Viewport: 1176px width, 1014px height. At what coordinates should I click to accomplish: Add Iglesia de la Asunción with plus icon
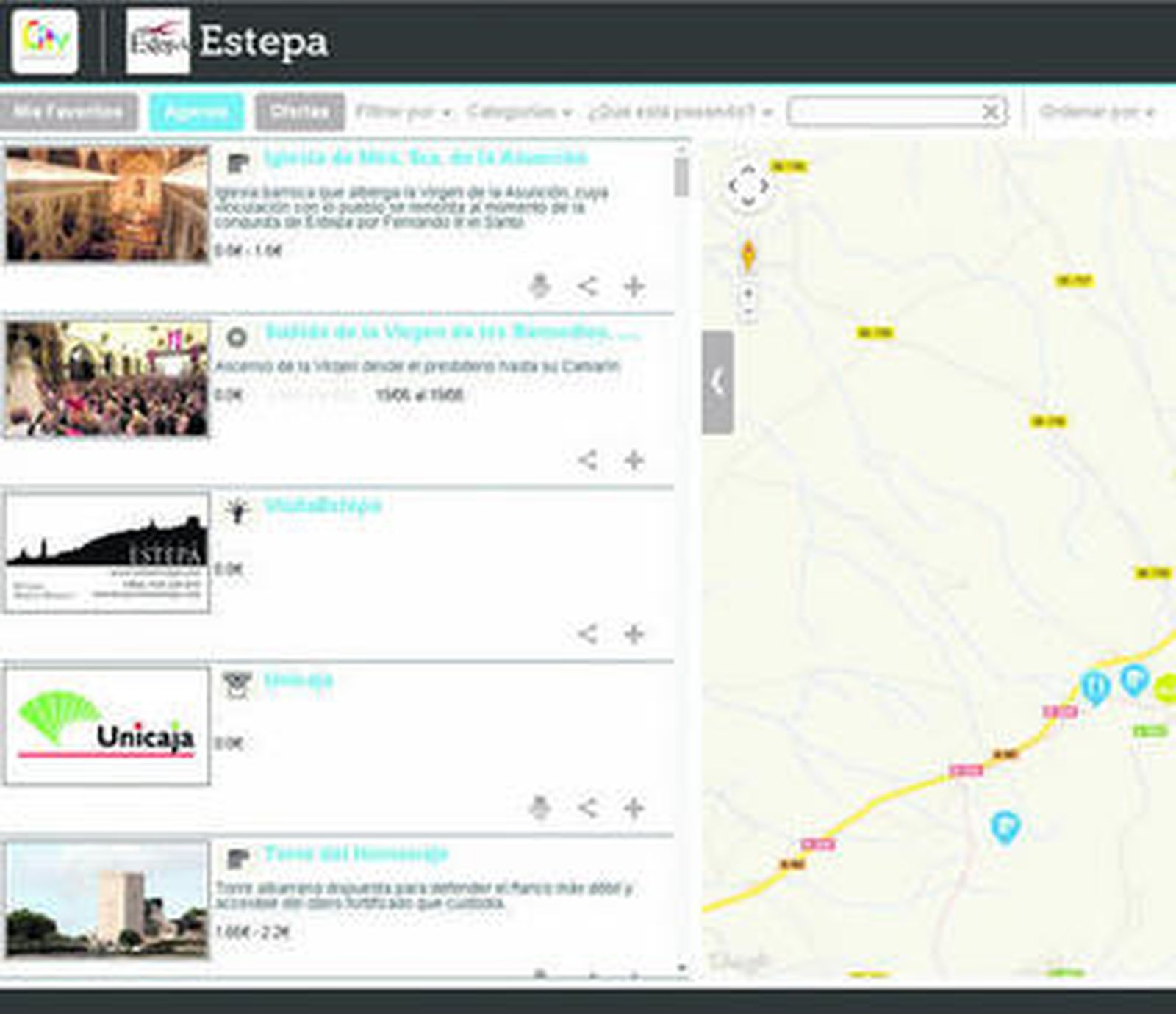coord(634,286)
